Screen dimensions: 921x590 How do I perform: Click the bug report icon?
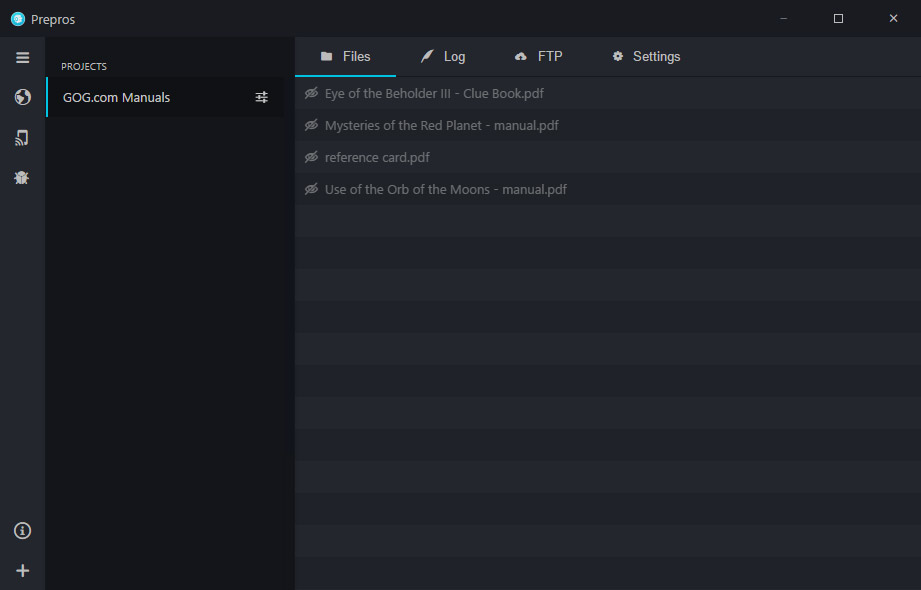click(22, 177)
